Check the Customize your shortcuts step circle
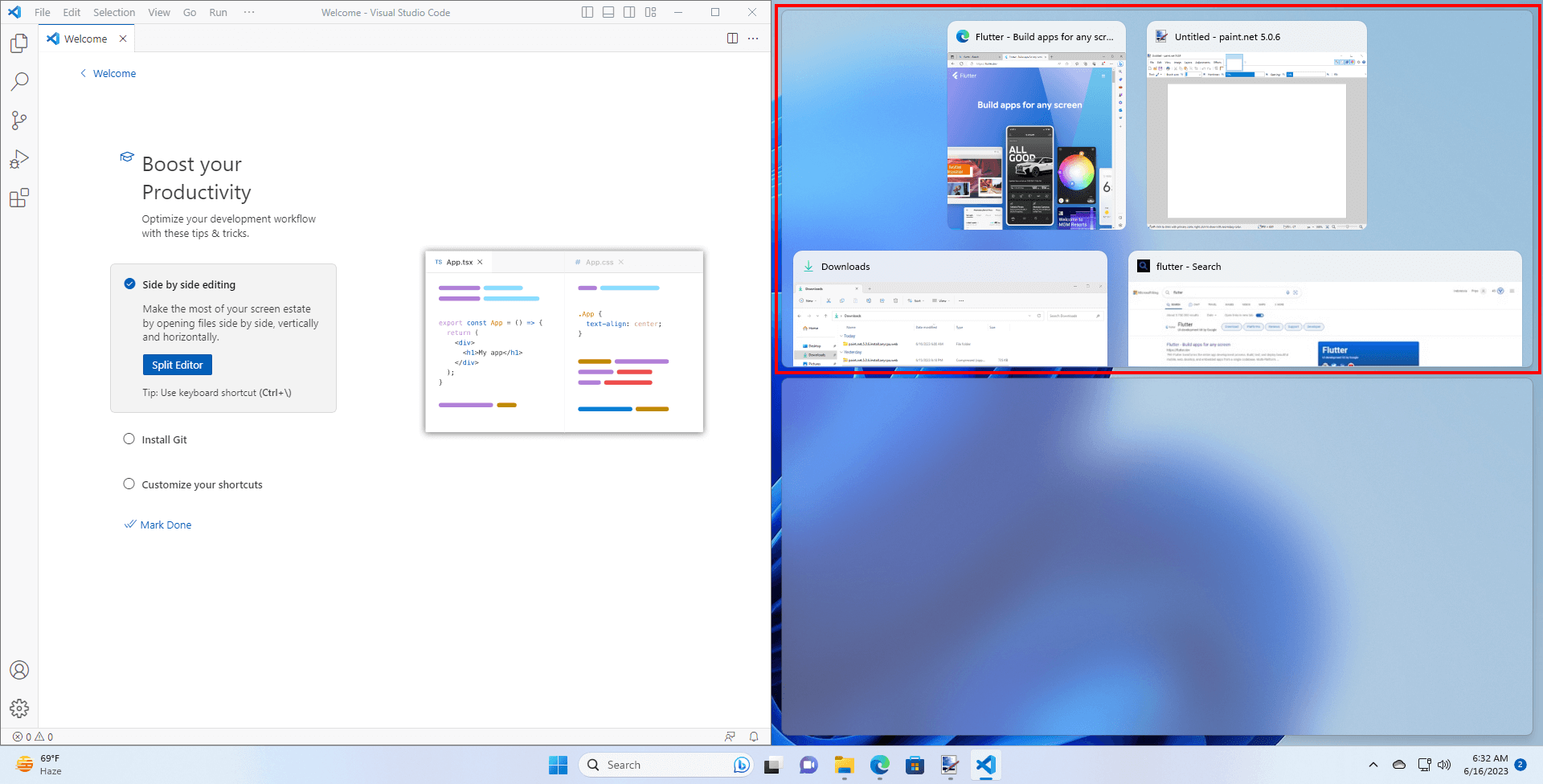 129,484
